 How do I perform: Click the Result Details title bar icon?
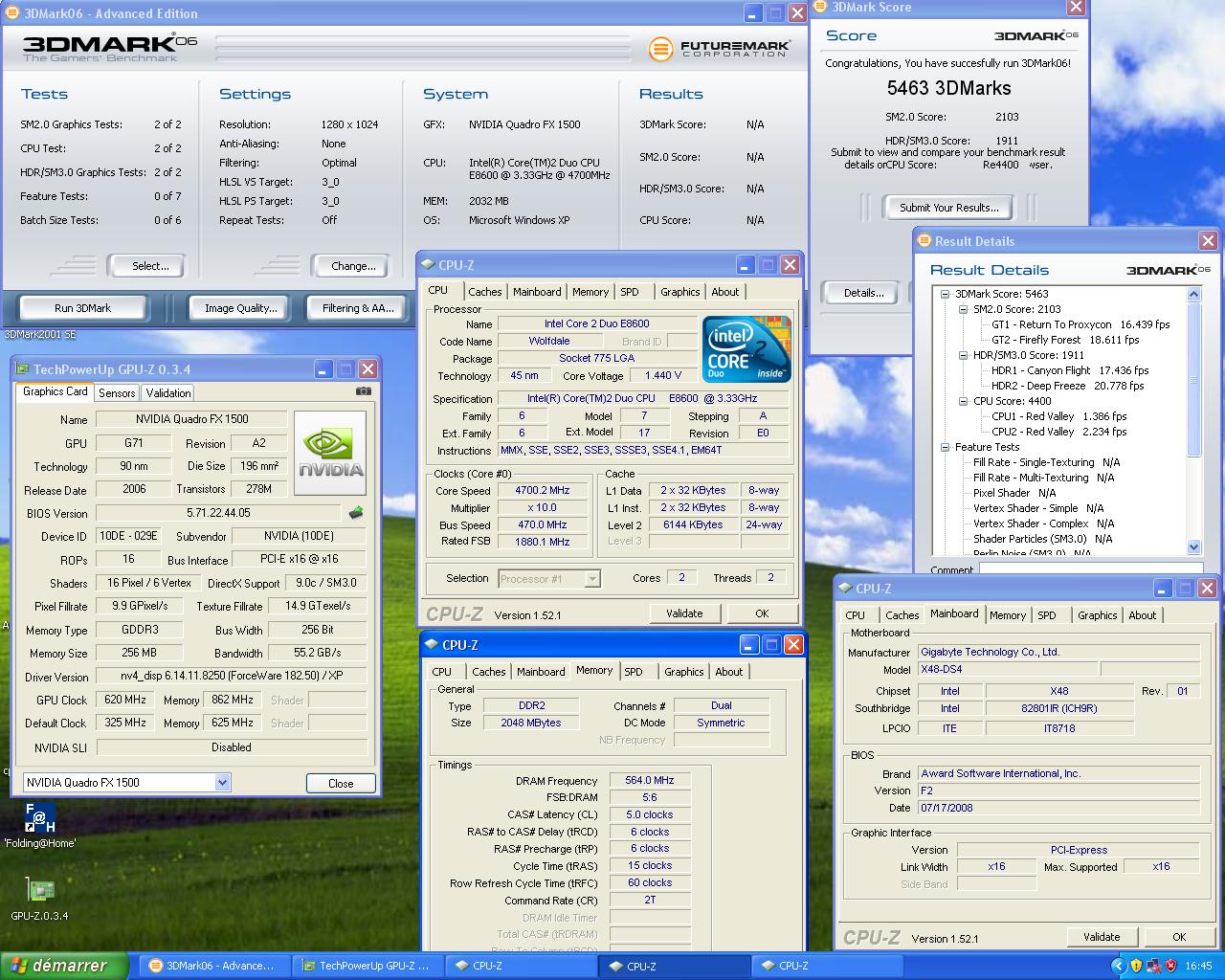click(924, 241)
